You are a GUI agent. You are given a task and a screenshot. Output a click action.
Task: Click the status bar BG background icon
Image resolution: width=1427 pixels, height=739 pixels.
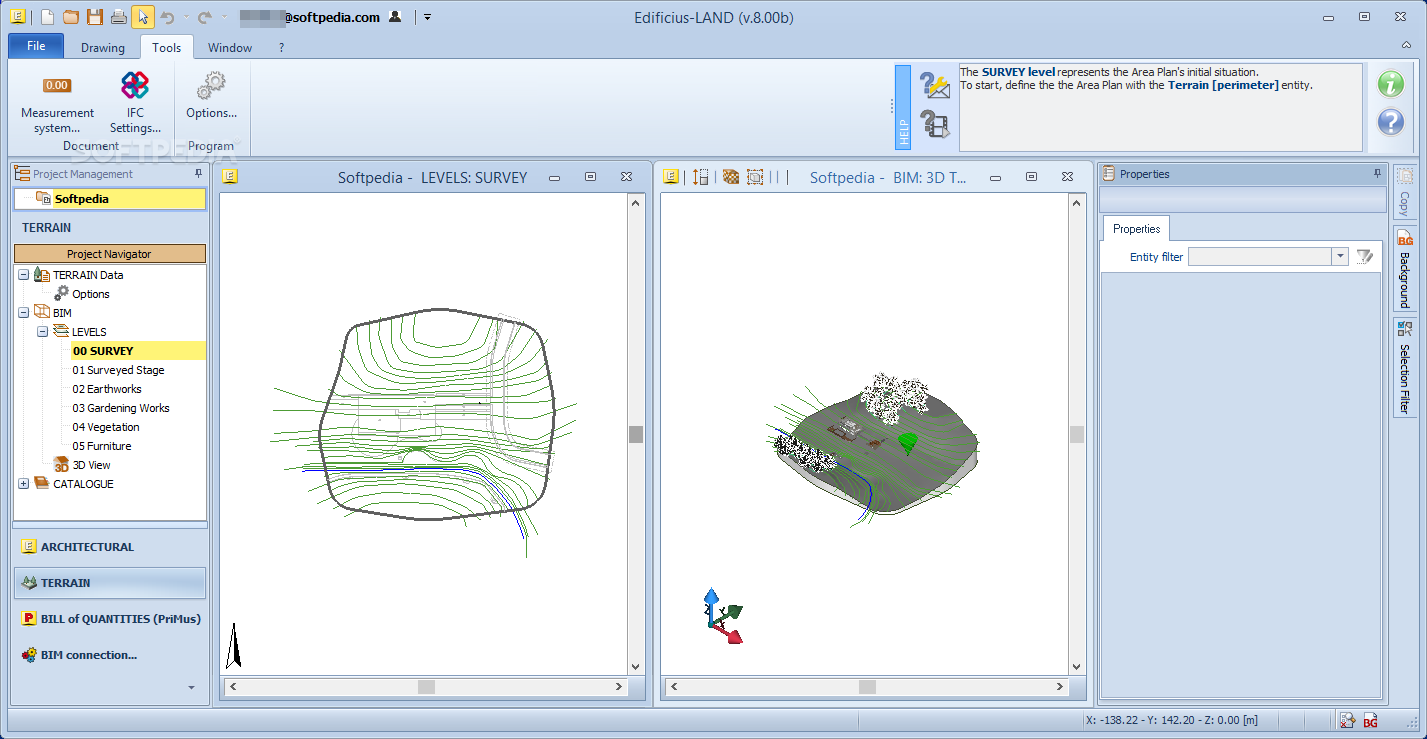tap(1370, 721)
